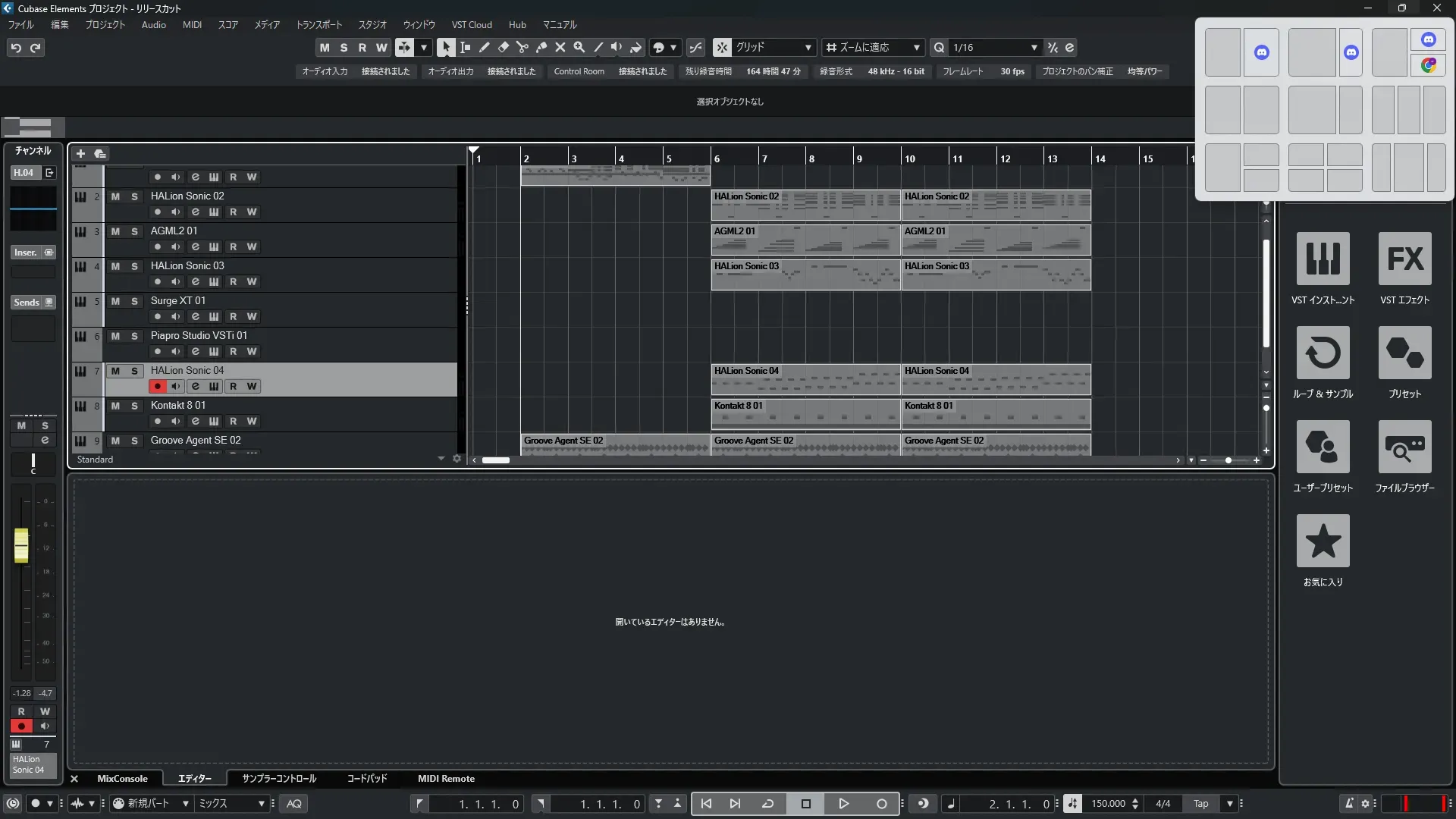Open the Loops & Samples browser

coord(1323,353)
